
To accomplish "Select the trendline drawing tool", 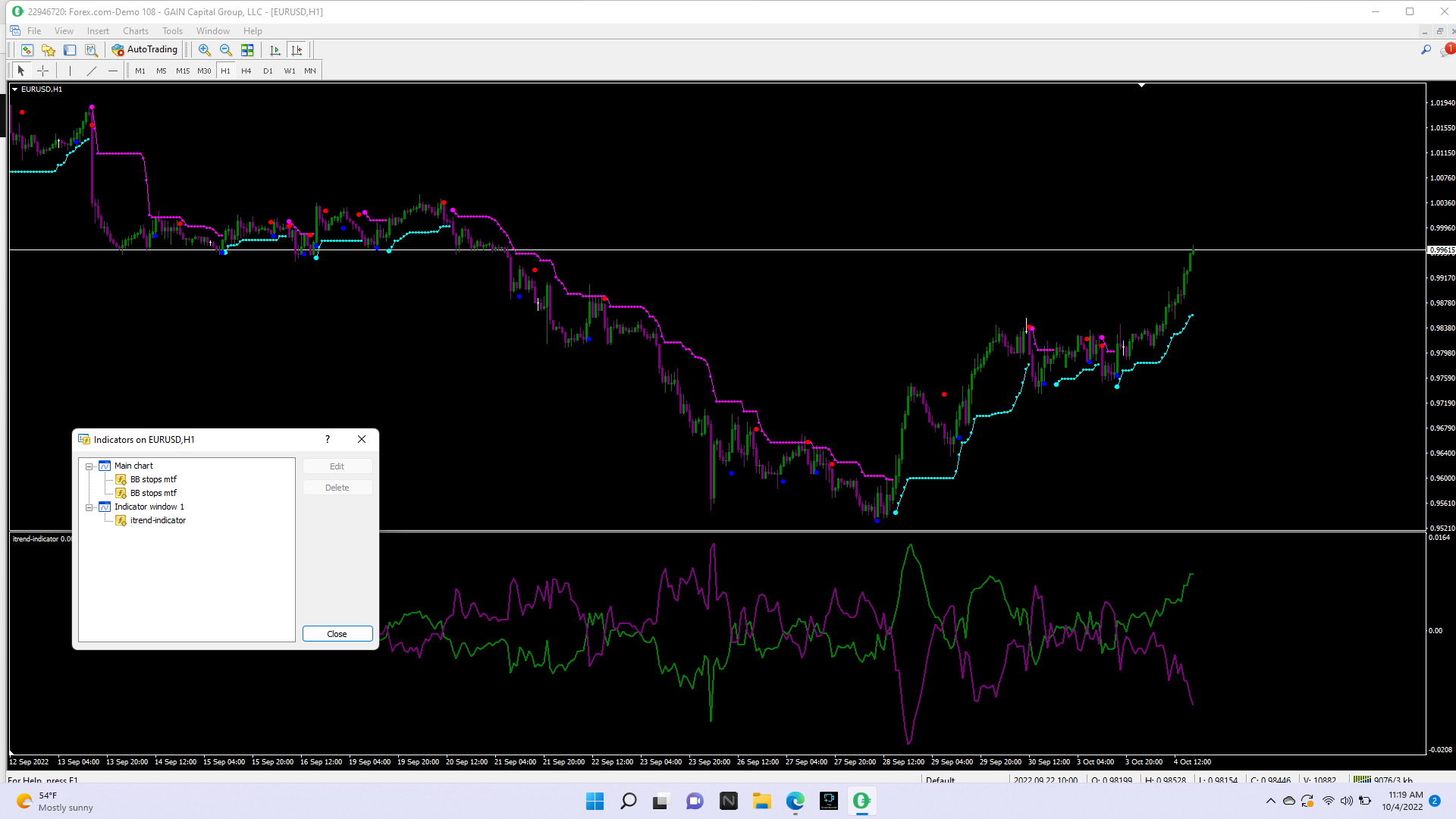I will [x=92, y=71].
